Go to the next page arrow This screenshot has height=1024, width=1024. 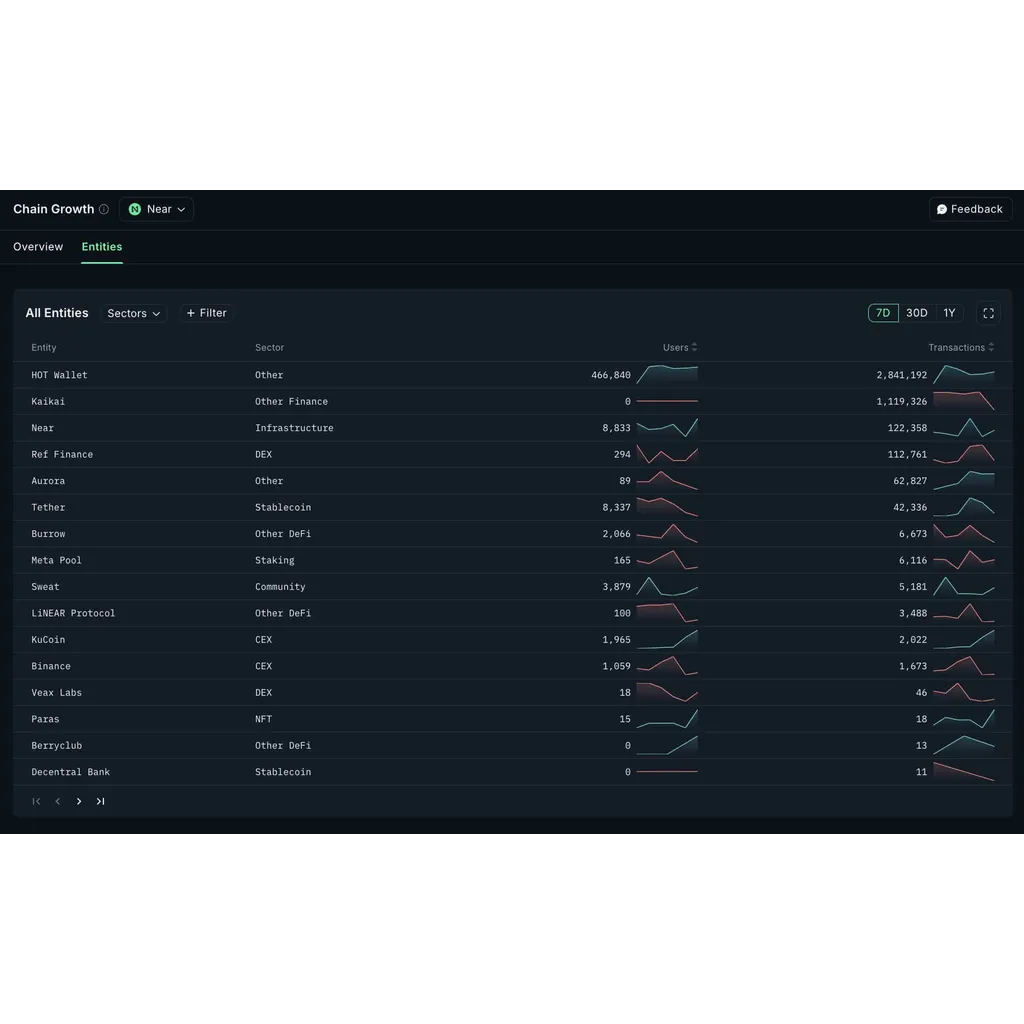click(79, 801)
